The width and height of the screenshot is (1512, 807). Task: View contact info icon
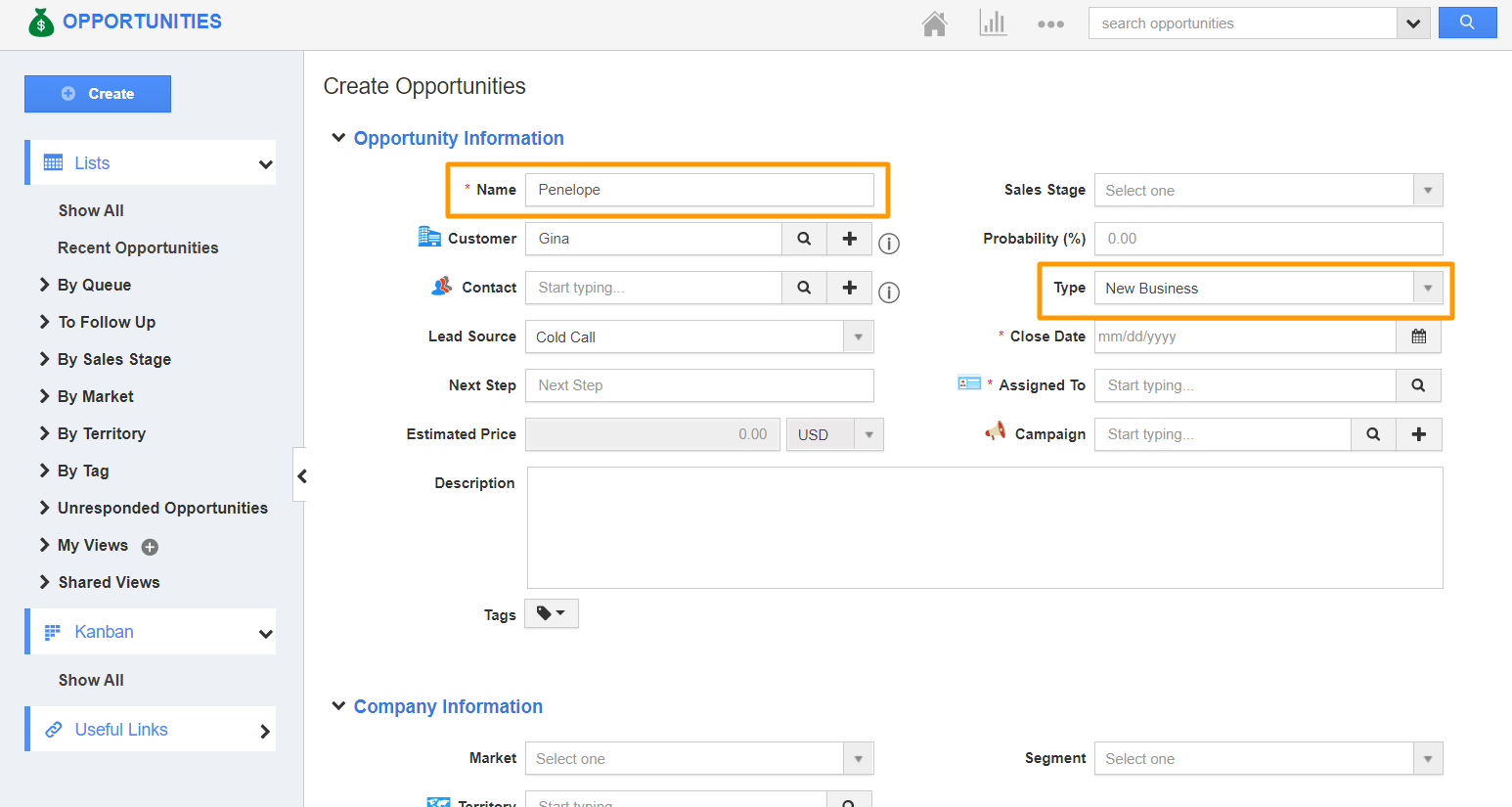coord(889,292)
